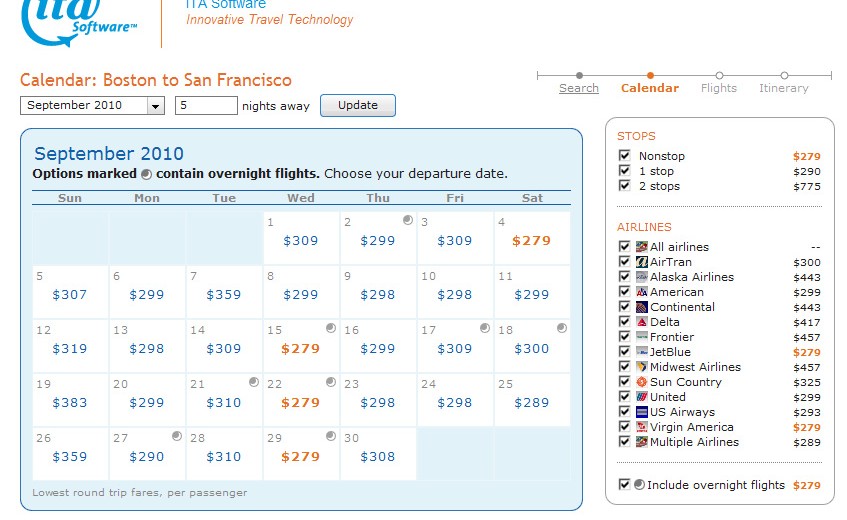Click the nights away input field
Screen dimensions: 847x520
pos(206,105)
